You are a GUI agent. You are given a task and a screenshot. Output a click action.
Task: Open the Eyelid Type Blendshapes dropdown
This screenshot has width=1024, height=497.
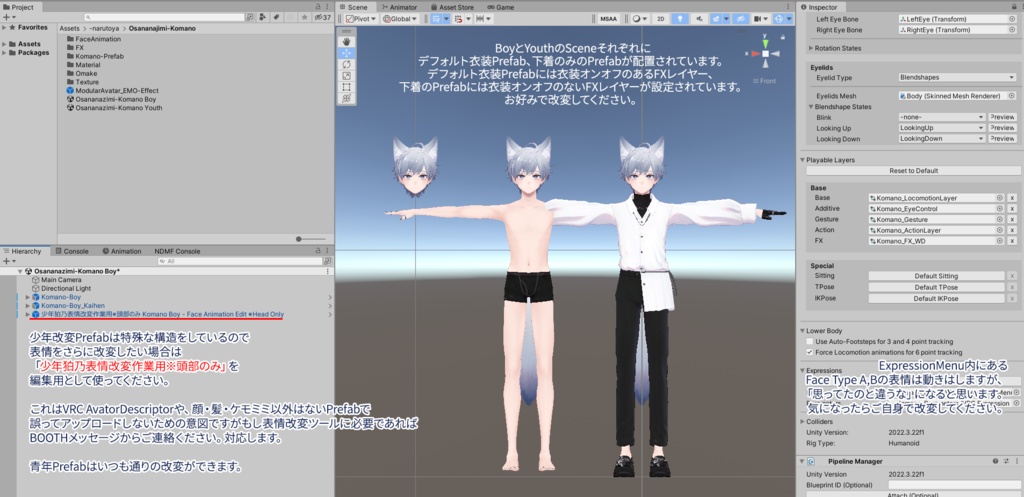point(942,77)
